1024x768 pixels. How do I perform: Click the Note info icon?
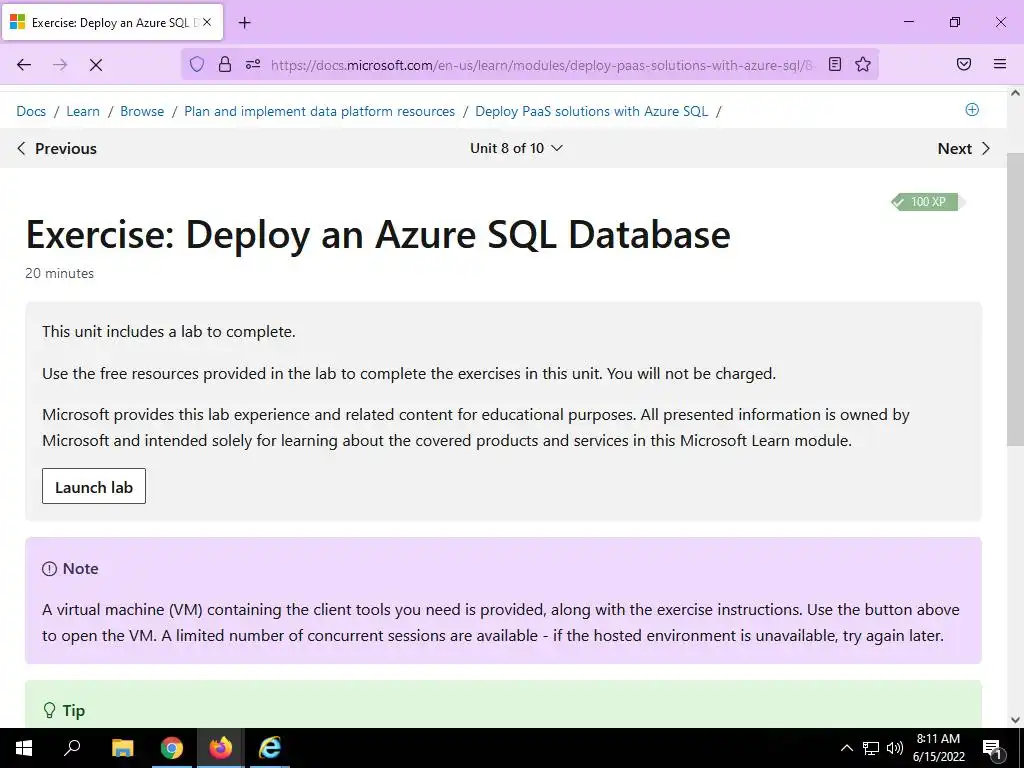click(50, 569)
